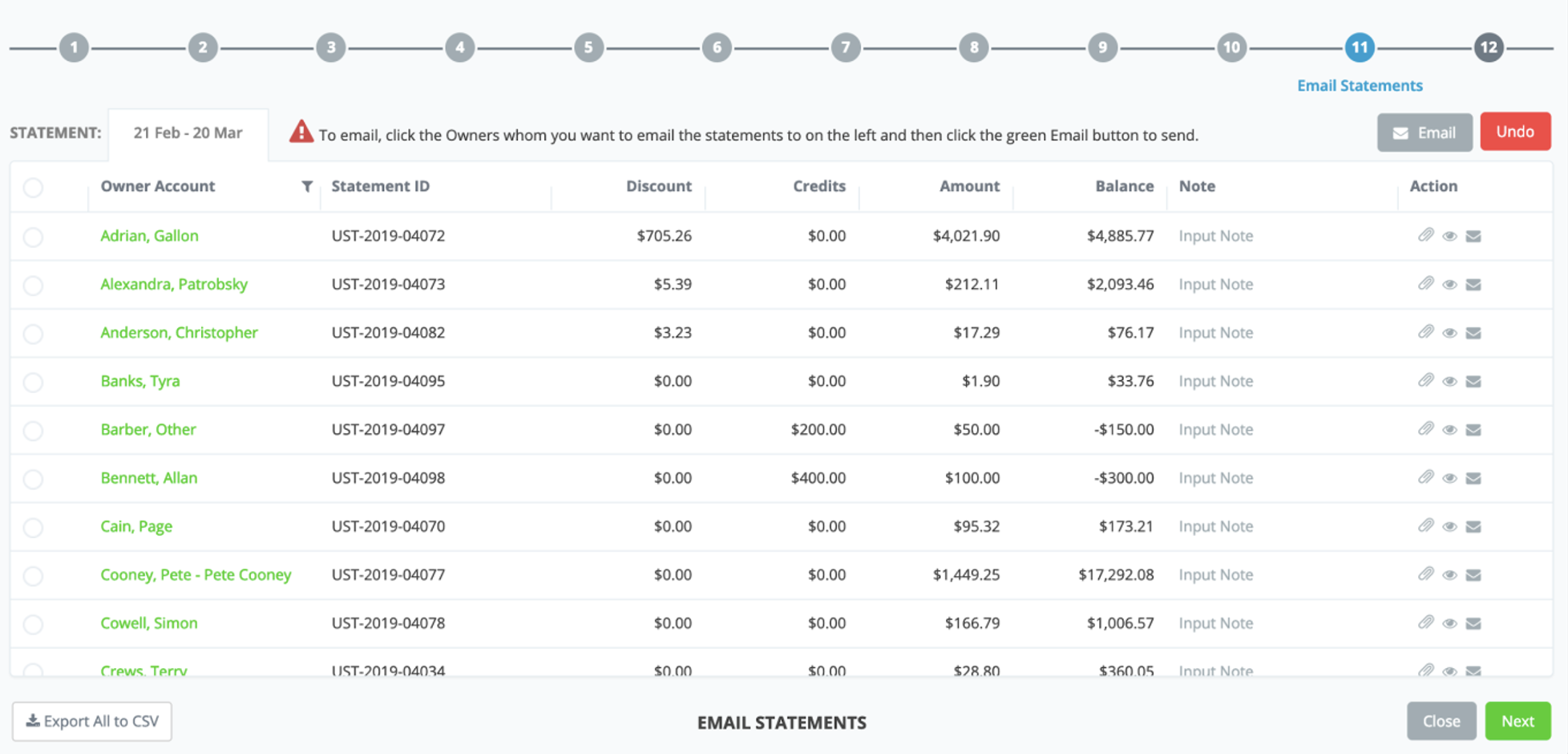Open the 21 Feb - 20 Mar statement tab
Viewport: 1568px width, 754px height.
[188, 133]
